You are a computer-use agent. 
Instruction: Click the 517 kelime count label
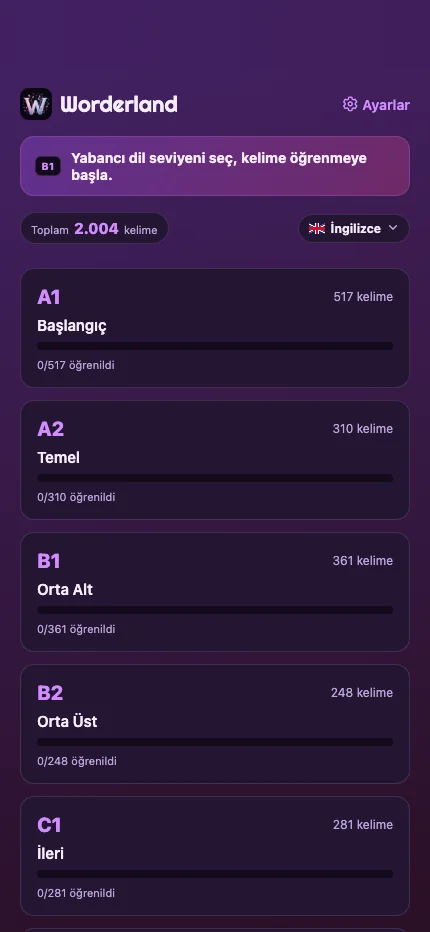coord(363,297)
